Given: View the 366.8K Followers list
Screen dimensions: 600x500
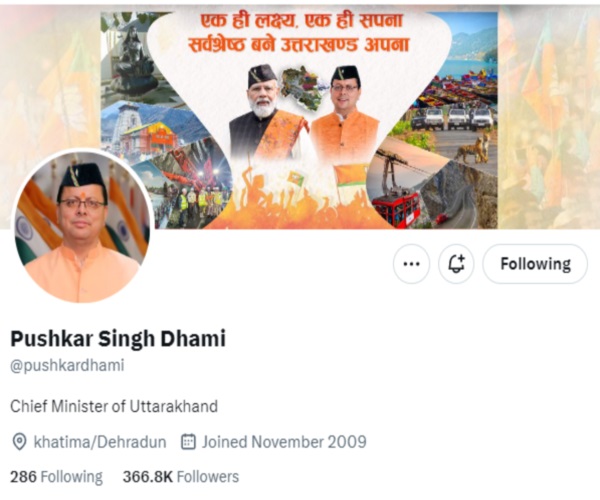Looking at the screenshot, I should (x=181, y=477).
